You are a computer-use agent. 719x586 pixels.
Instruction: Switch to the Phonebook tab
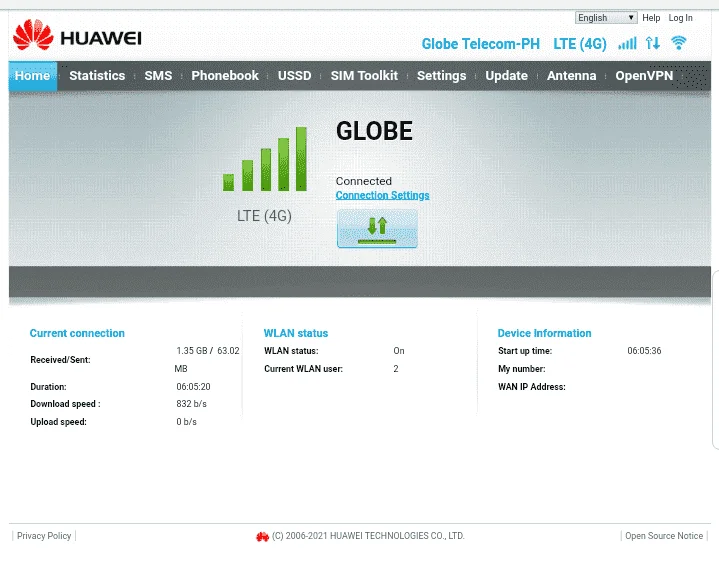pyautogui.click(x=225, y=76)
